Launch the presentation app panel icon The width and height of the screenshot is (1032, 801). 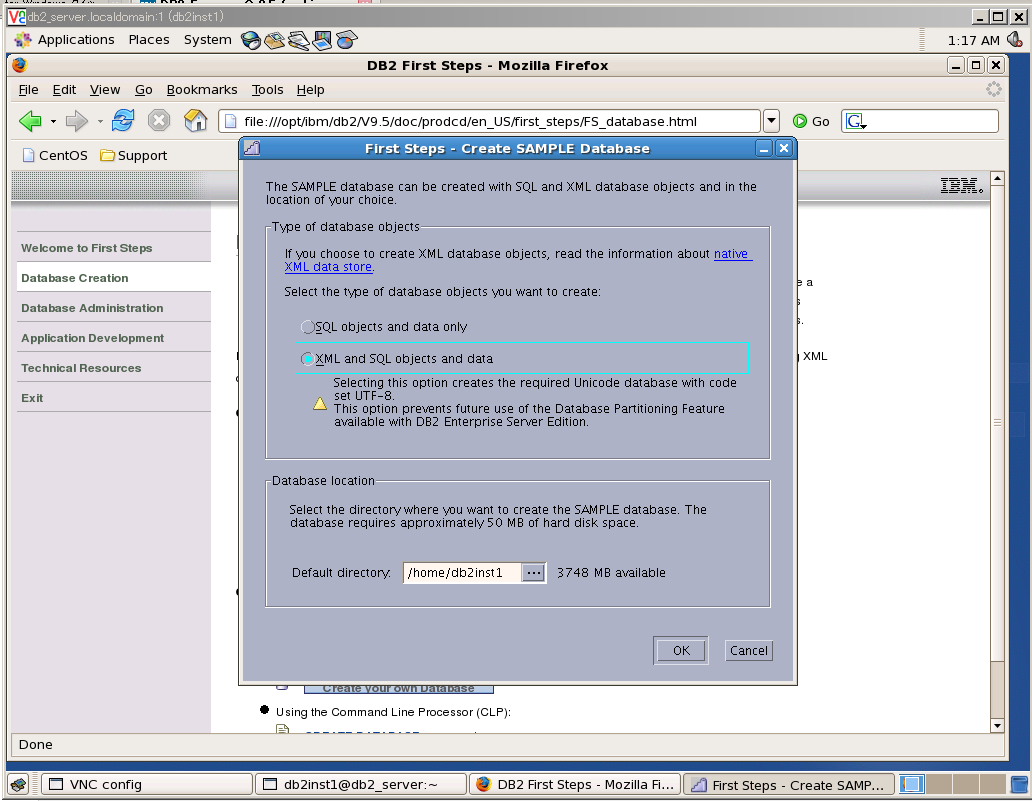322,40
